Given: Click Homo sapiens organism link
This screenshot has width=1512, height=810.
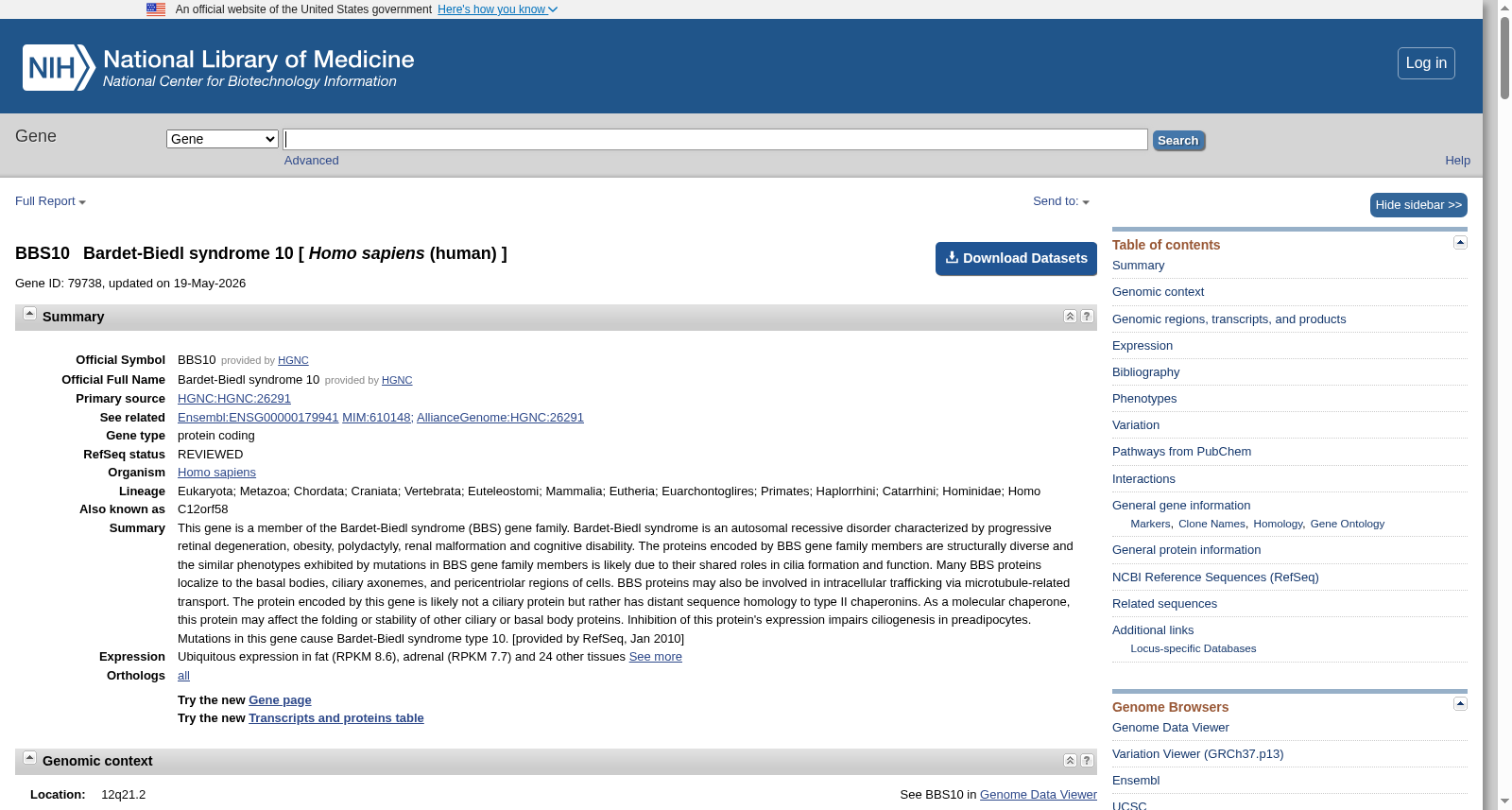Looking at the screenshot, I should pyautogui.click(x=216, y=473).
